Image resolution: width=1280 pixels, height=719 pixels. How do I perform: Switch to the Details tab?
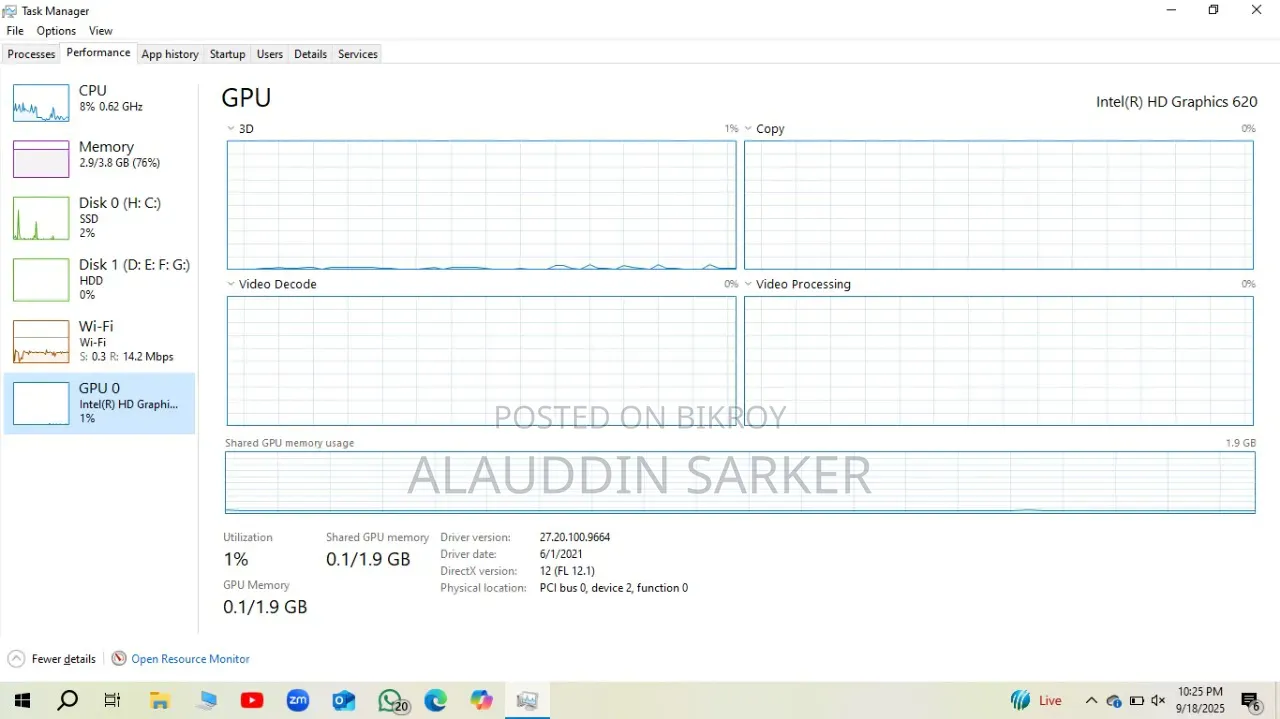click(x=310, y=54)
